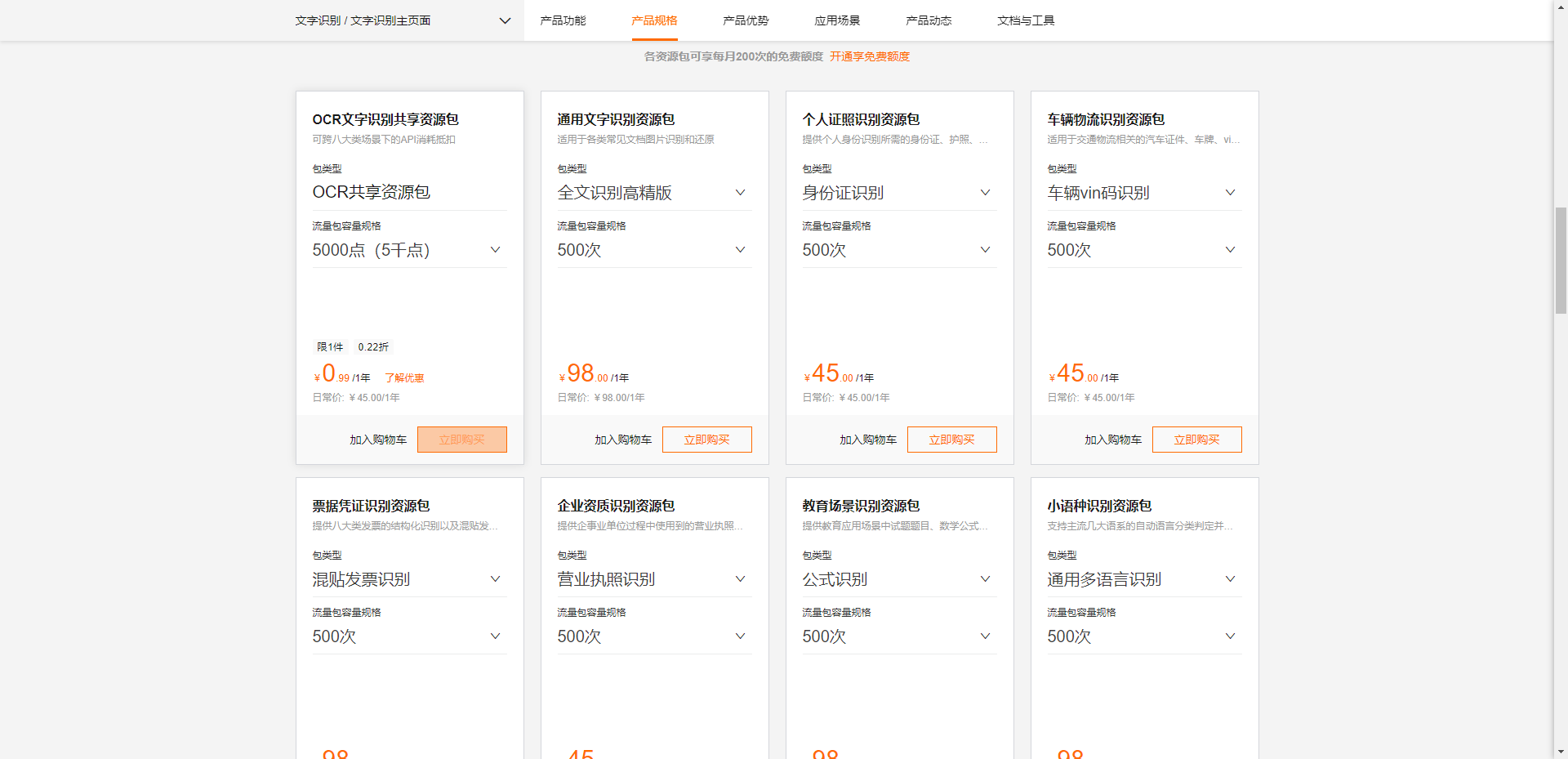Viewport: 1568px width, 759px height.
Task: Click the OCR文字识别共享资源包 title
Action: pos(385,119)
